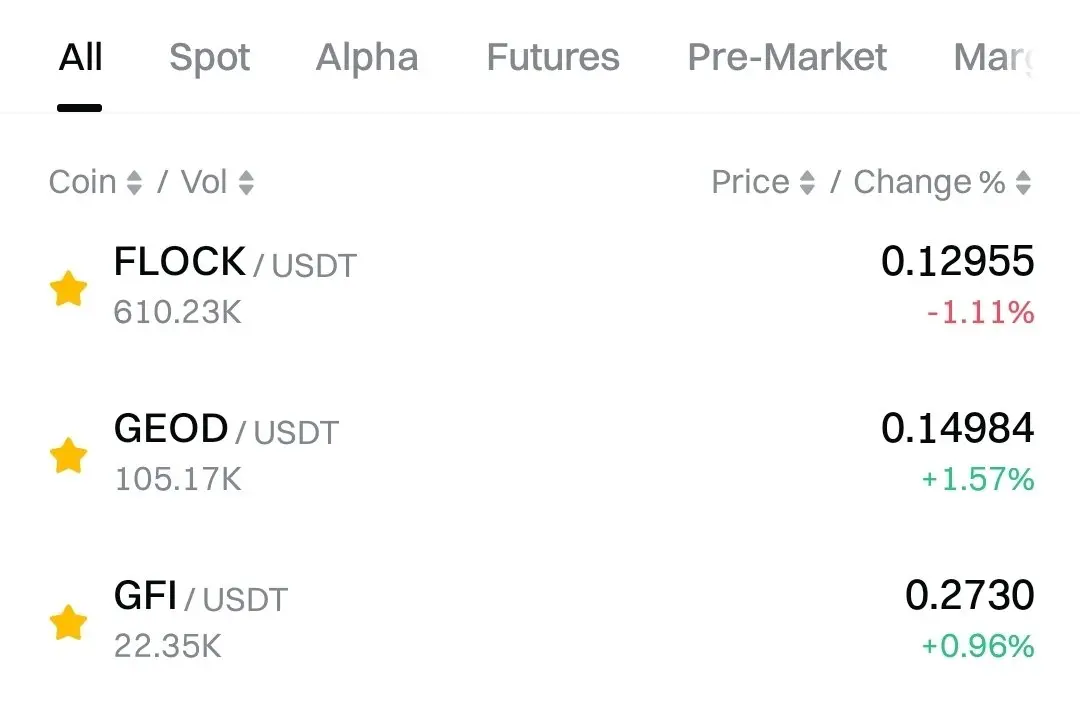Select the Futures tab

coord(553,58)
